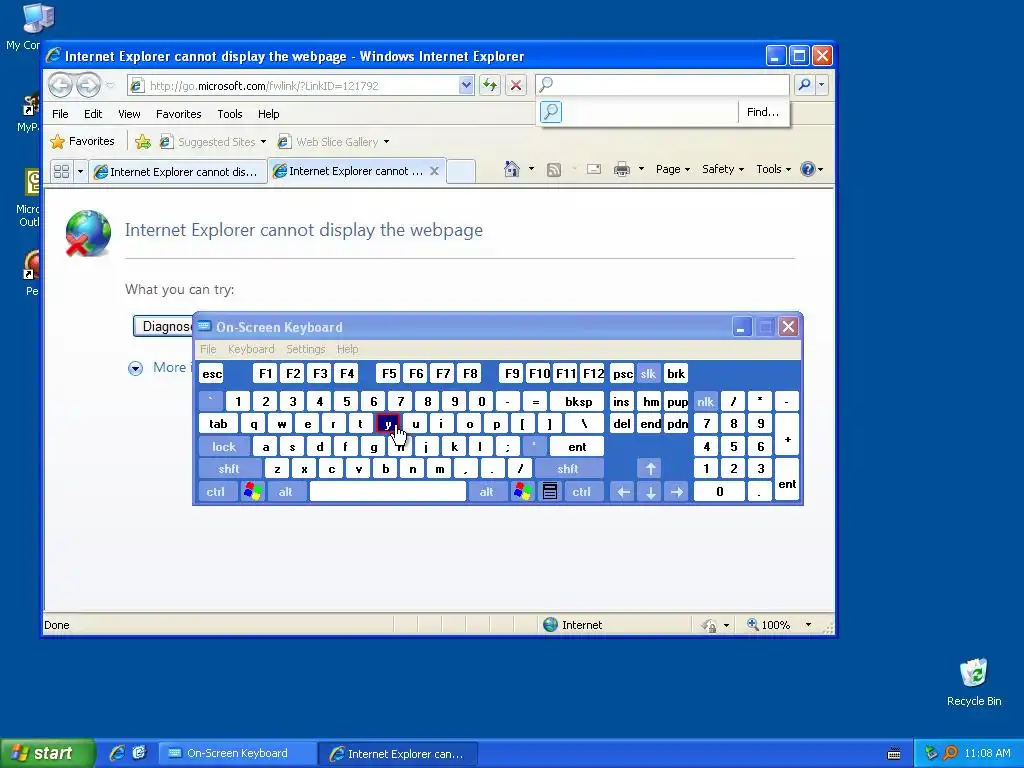Click the esc key on keyboard
Image resolution: width=1024 pixels, height=768 pixels.
pos(212,374)
